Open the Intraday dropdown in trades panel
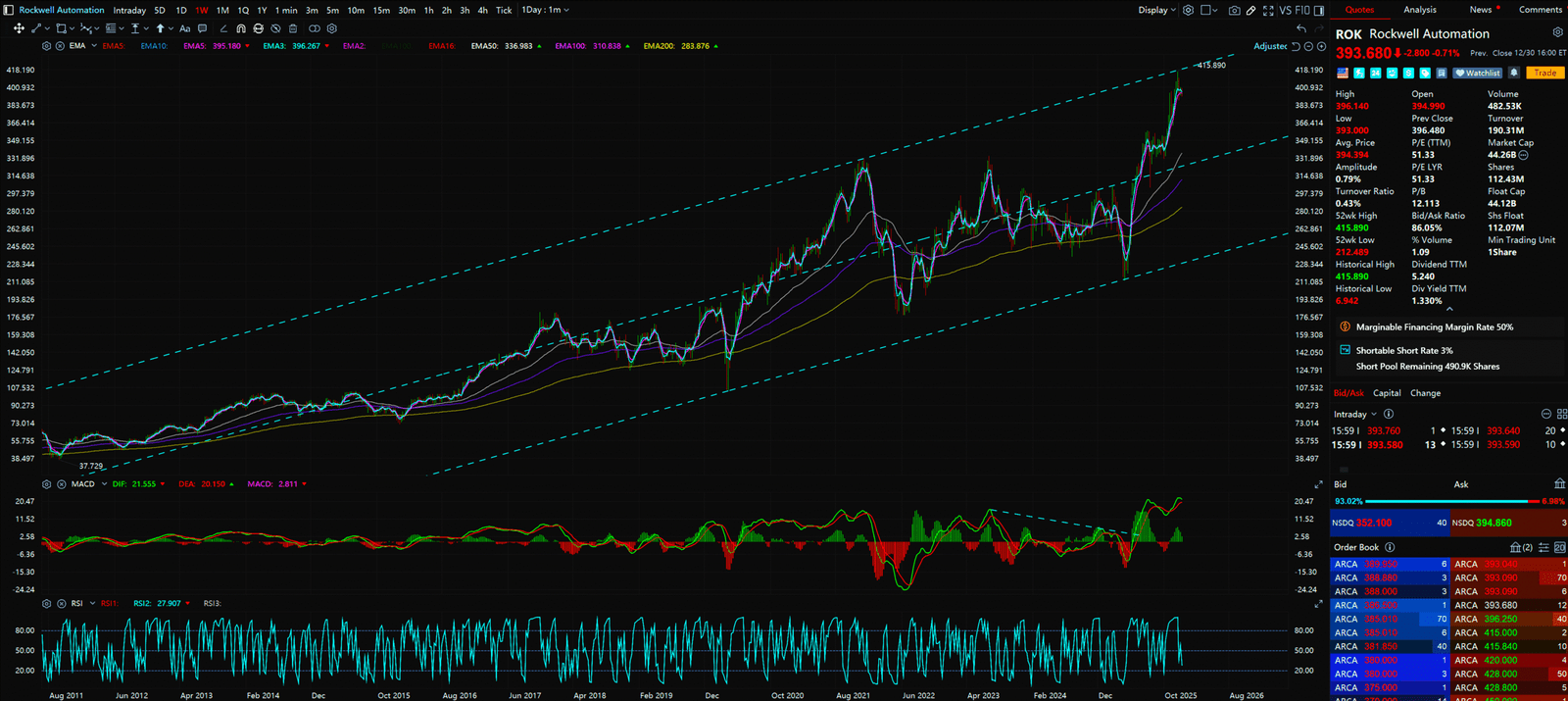The width and height of the screenshot is (1568, 701). 1354,415
